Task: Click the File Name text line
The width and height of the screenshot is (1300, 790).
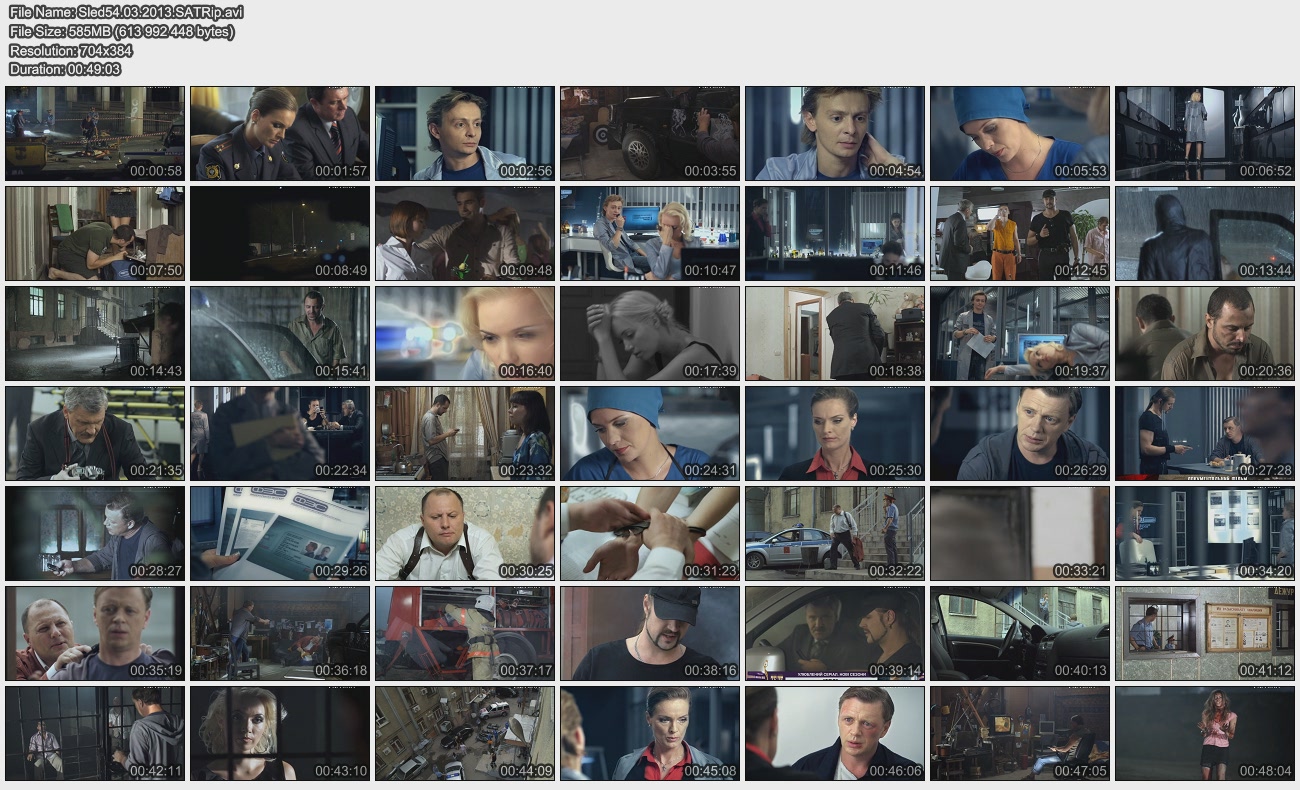Action: tap(126, 12)
